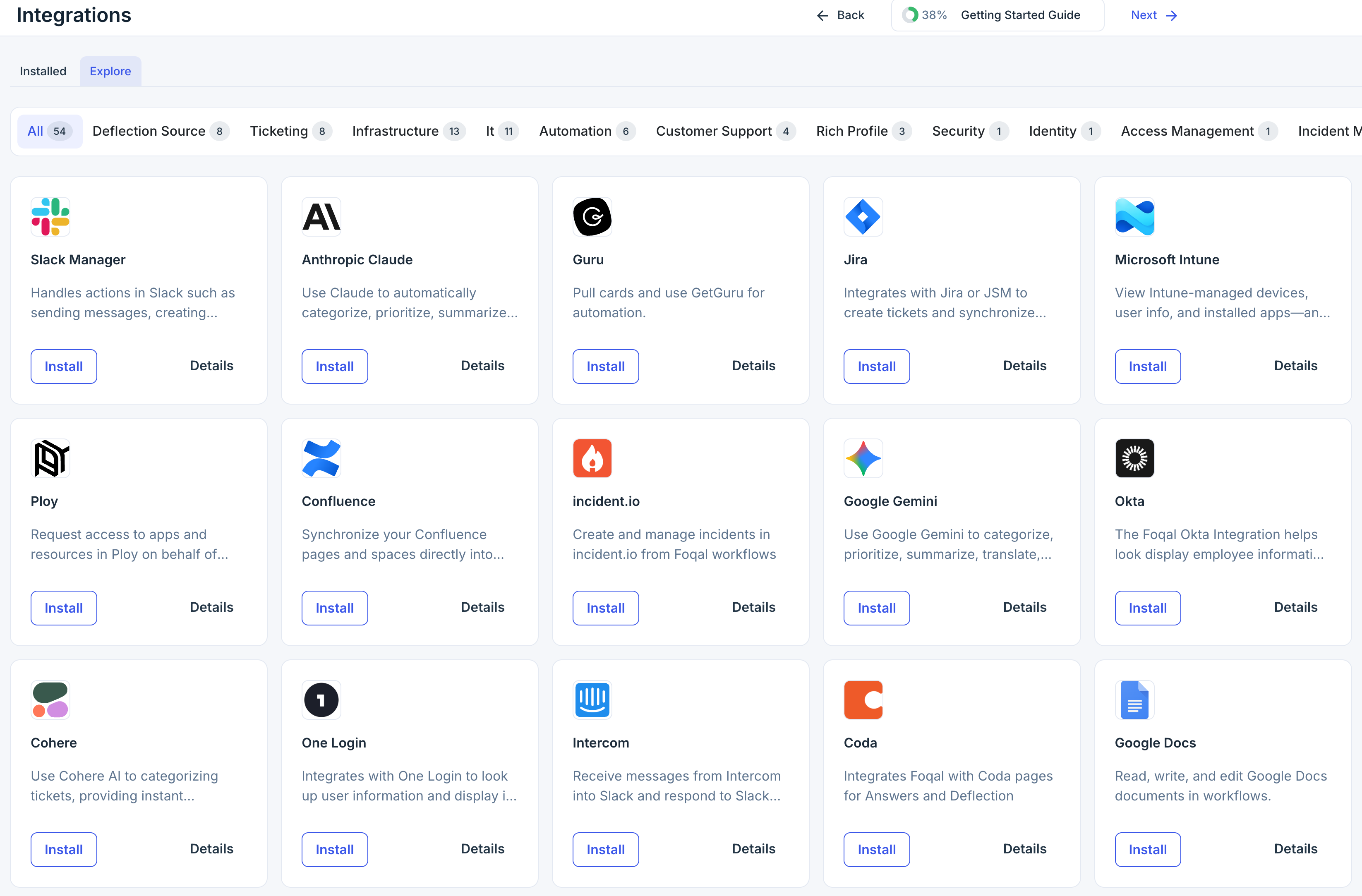Screen dimensions: 1362x896
Task: Install the Okta integration
Action: coord(1147,608)
